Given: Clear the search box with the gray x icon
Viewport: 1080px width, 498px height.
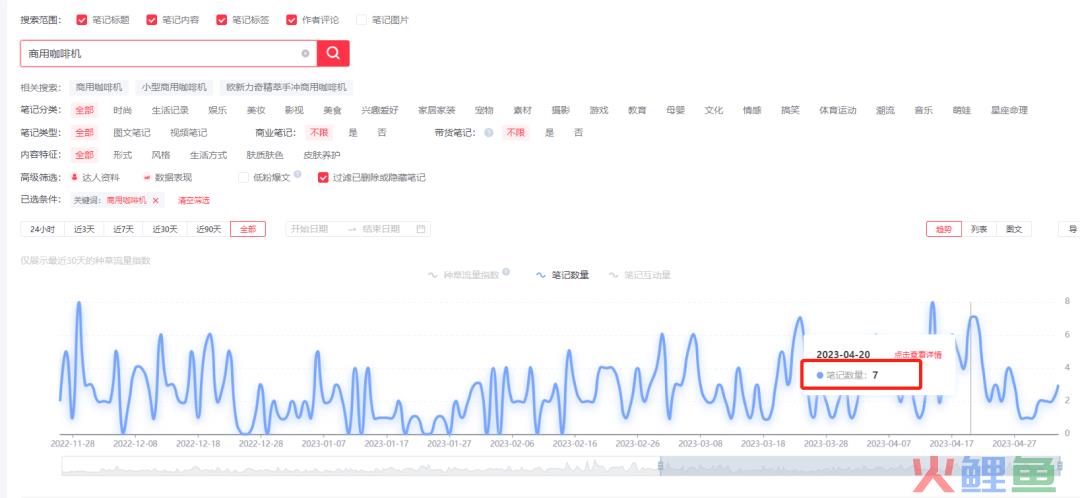Looking at the screenshot, I should (x=305, y=53).
